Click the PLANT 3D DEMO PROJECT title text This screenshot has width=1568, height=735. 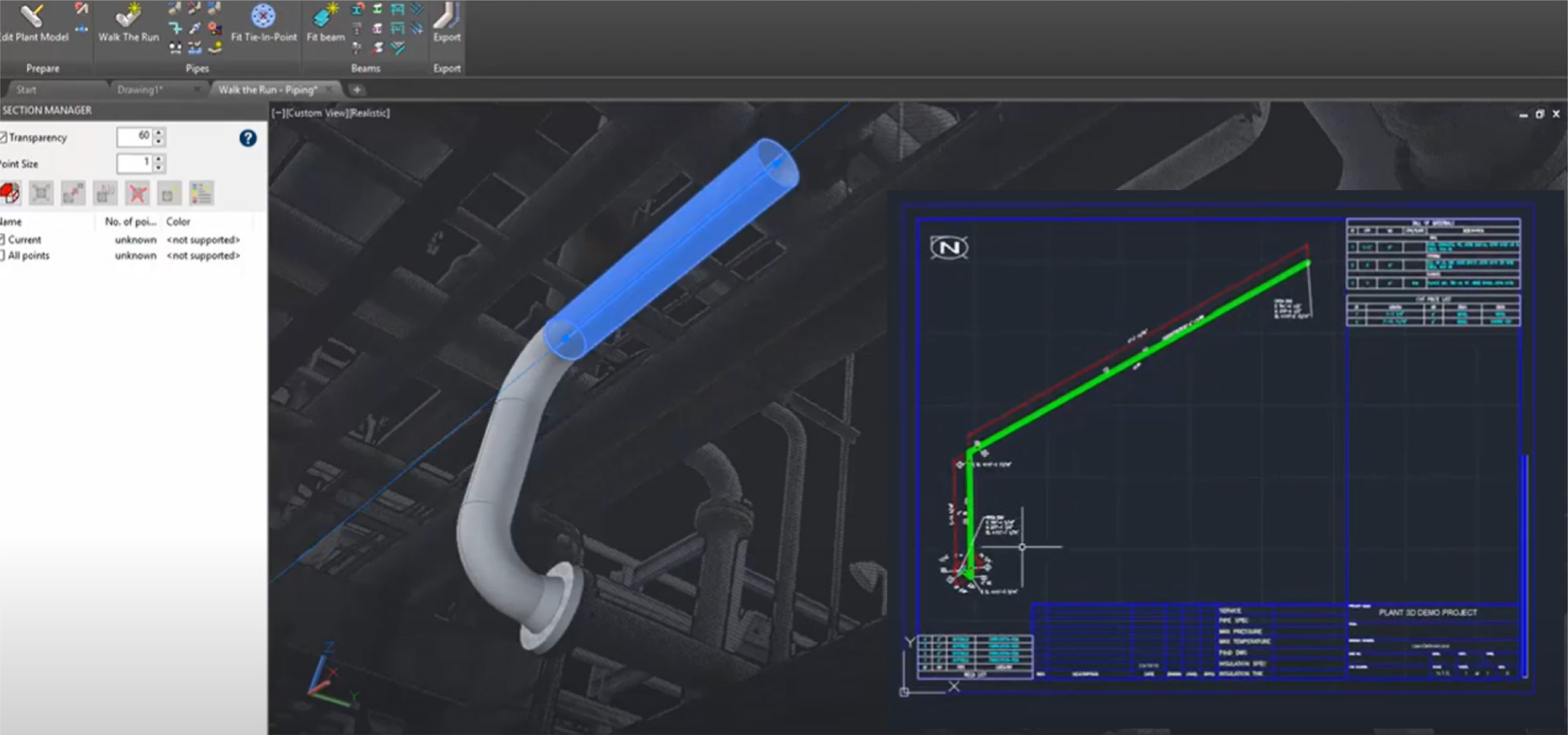point(1428,612)
